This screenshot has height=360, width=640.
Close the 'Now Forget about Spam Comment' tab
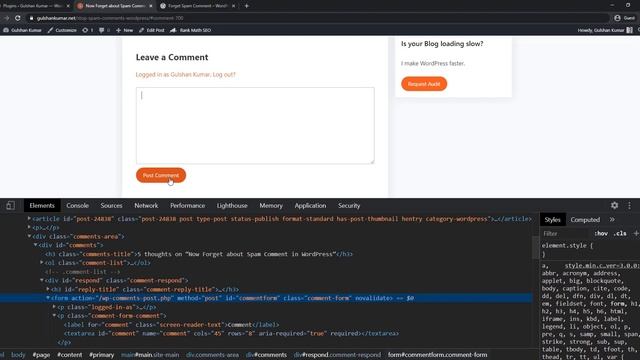(151, 6)
